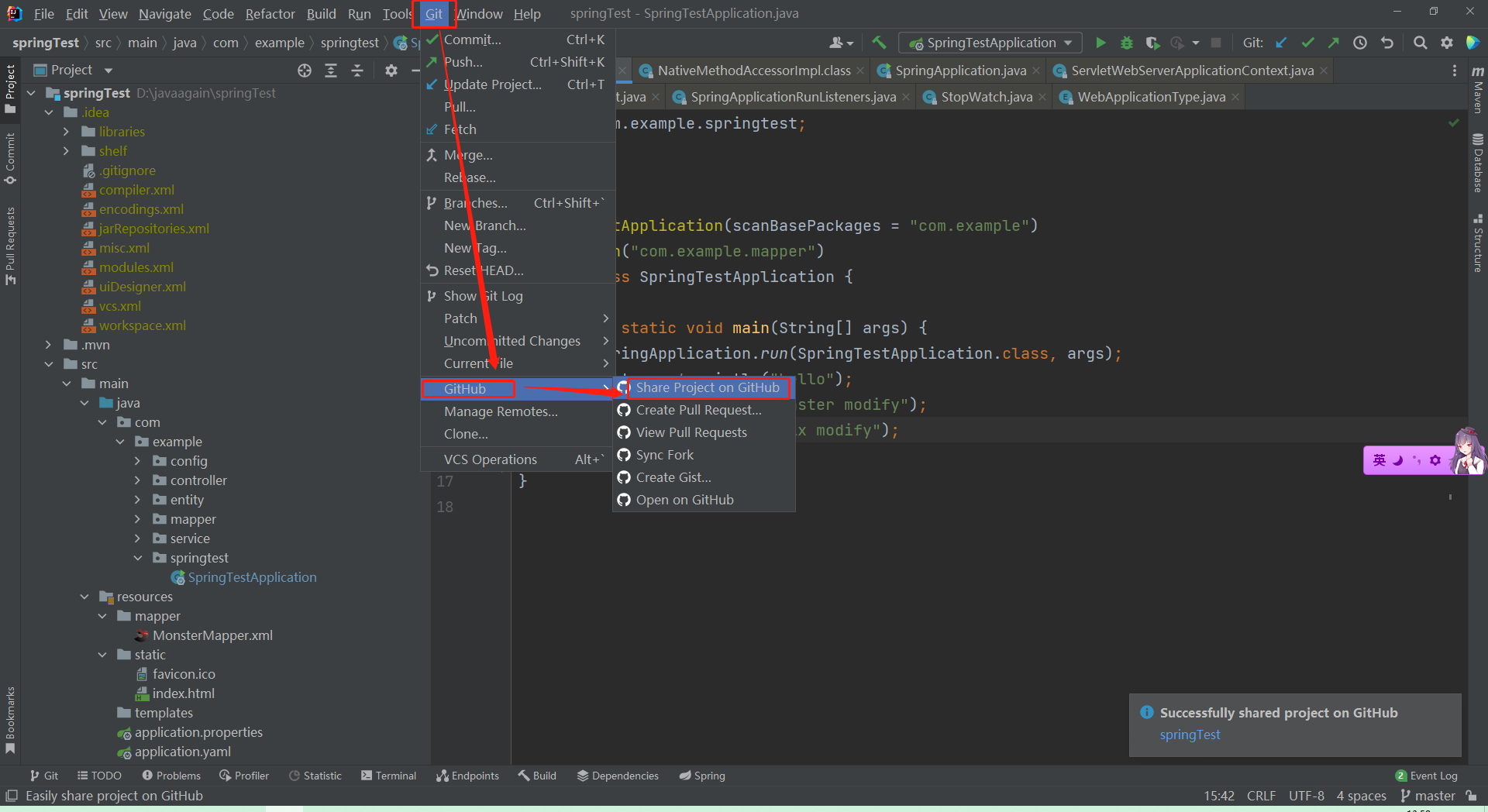Image resolution: width=1488 pixels, height=812 pixels.
Task: Click the Git Push arrow in toolbar
Action: 1334,43
